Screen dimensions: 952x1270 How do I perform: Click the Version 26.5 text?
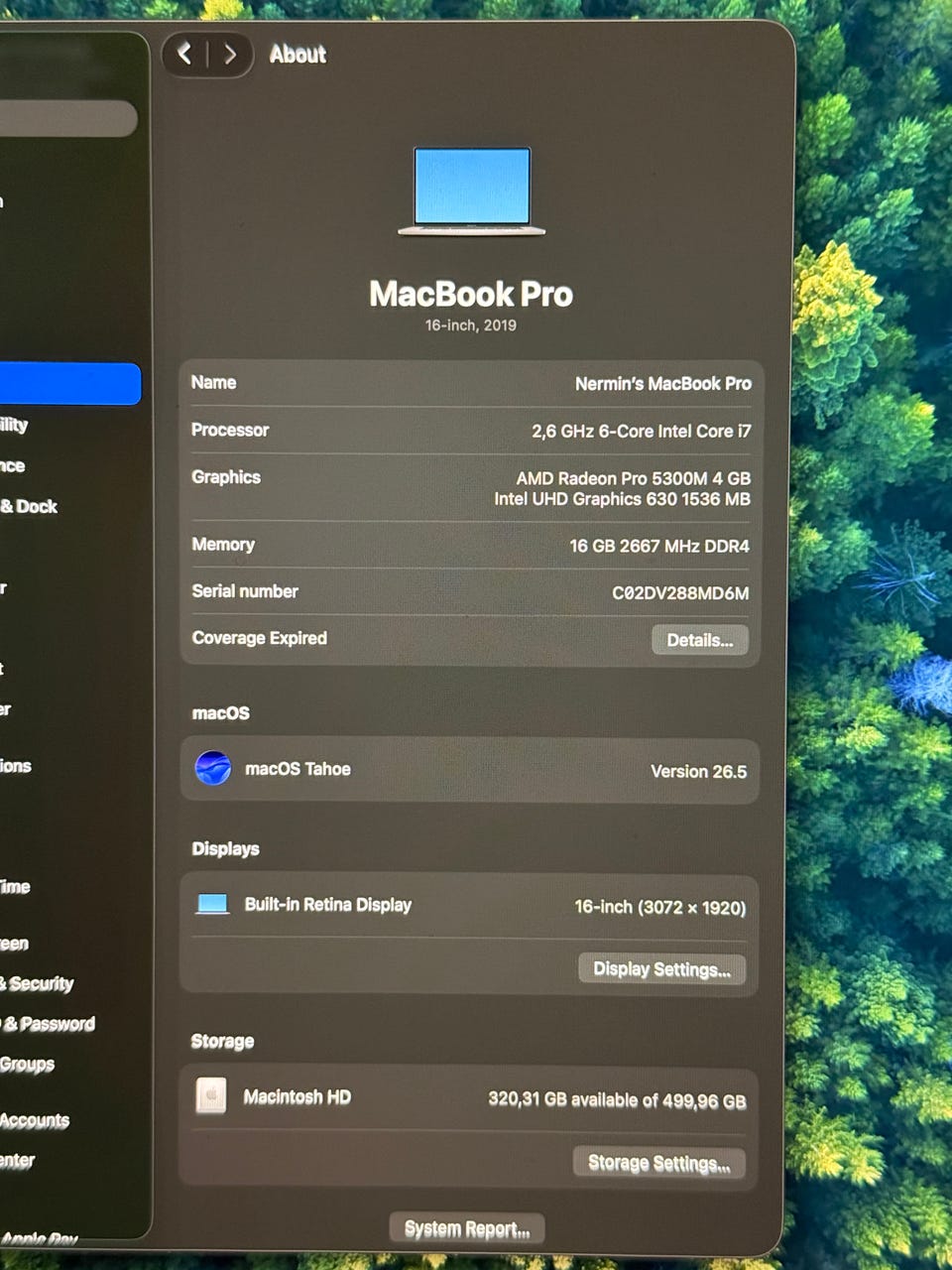coord(699,771)
